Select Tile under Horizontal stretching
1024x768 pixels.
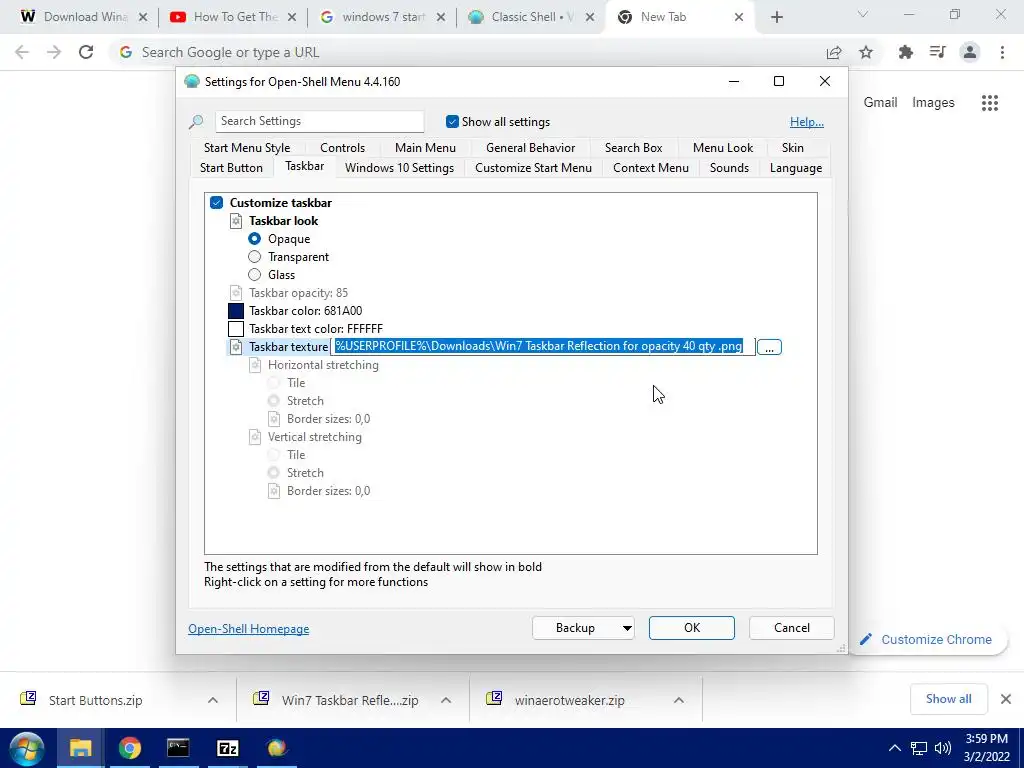point(274,383)
